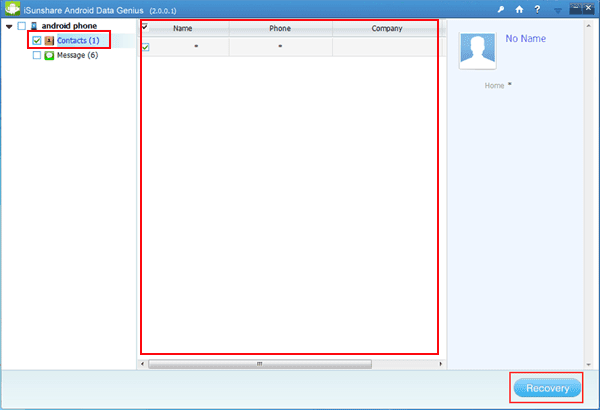Screen dimensions: 600x410
Task: Select the first contact's Name cell
Action: (189, 47)
